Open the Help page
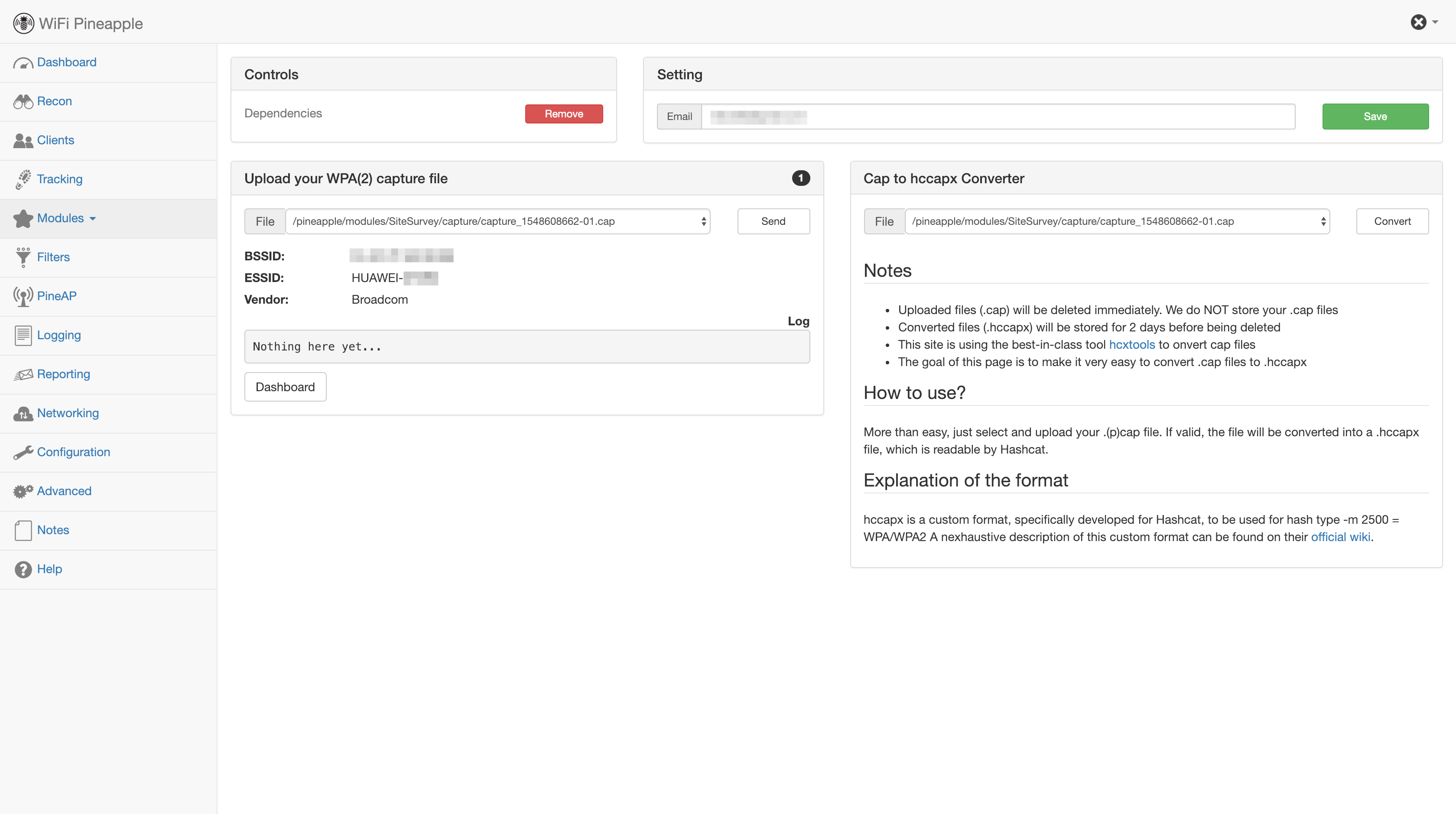This screenshot has height=814, width=1456. tap(50, 569)
